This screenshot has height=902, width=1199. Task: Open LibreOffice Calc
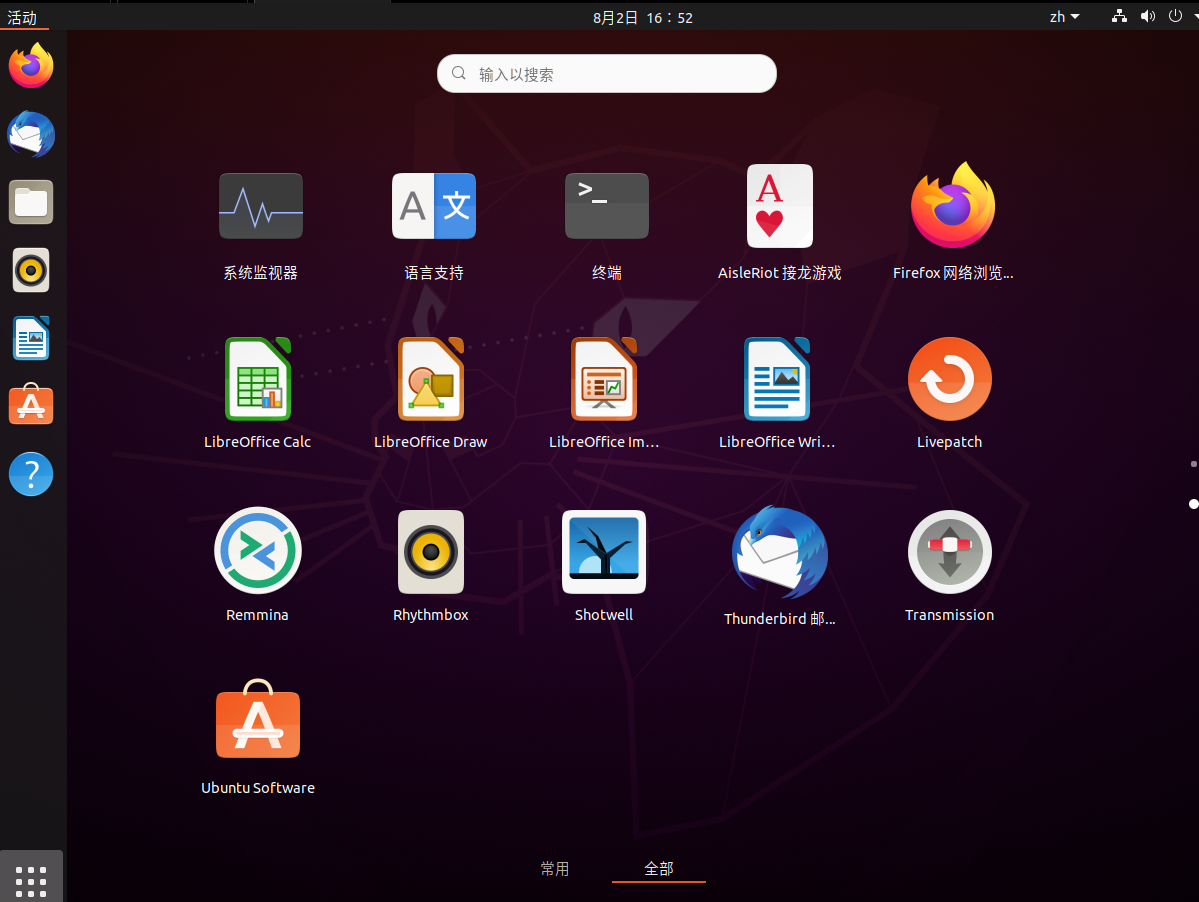[258, 379]
